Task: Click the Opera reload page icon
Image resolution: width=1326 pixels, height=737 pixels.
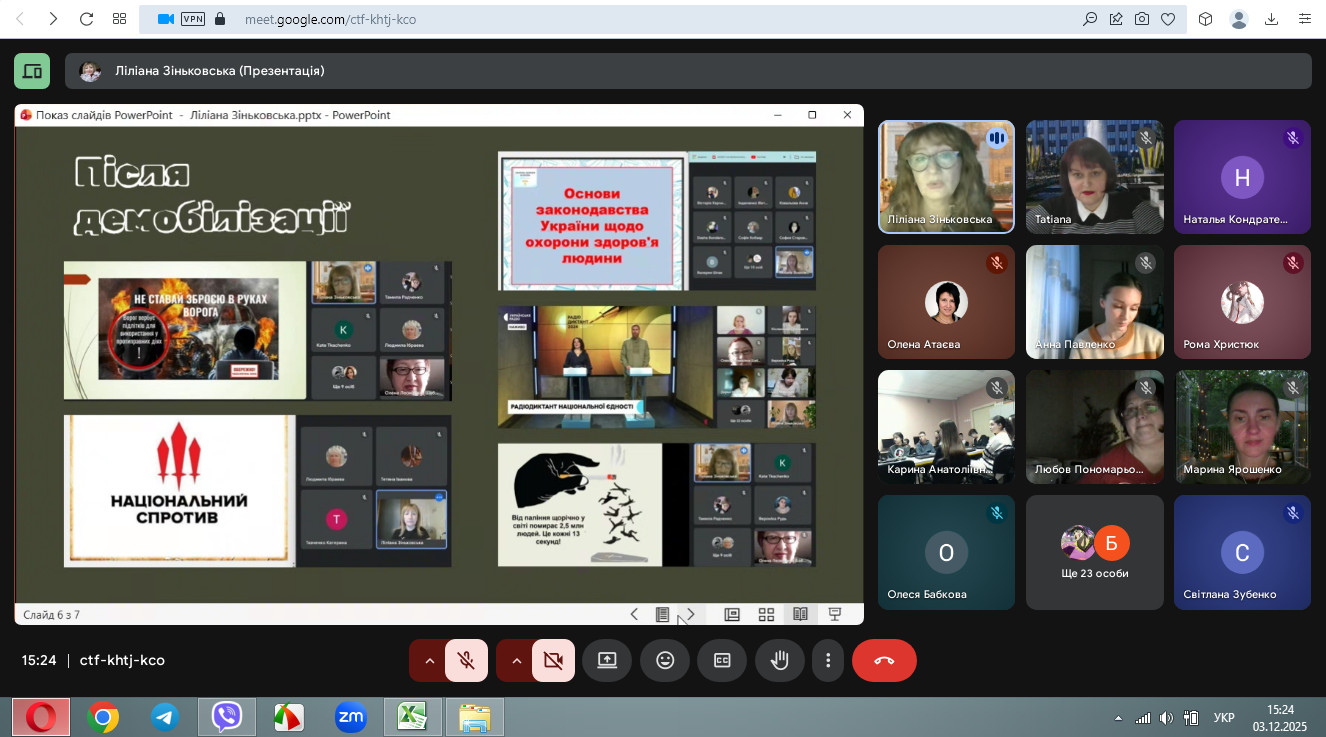Action: click(x=86, y=19)
